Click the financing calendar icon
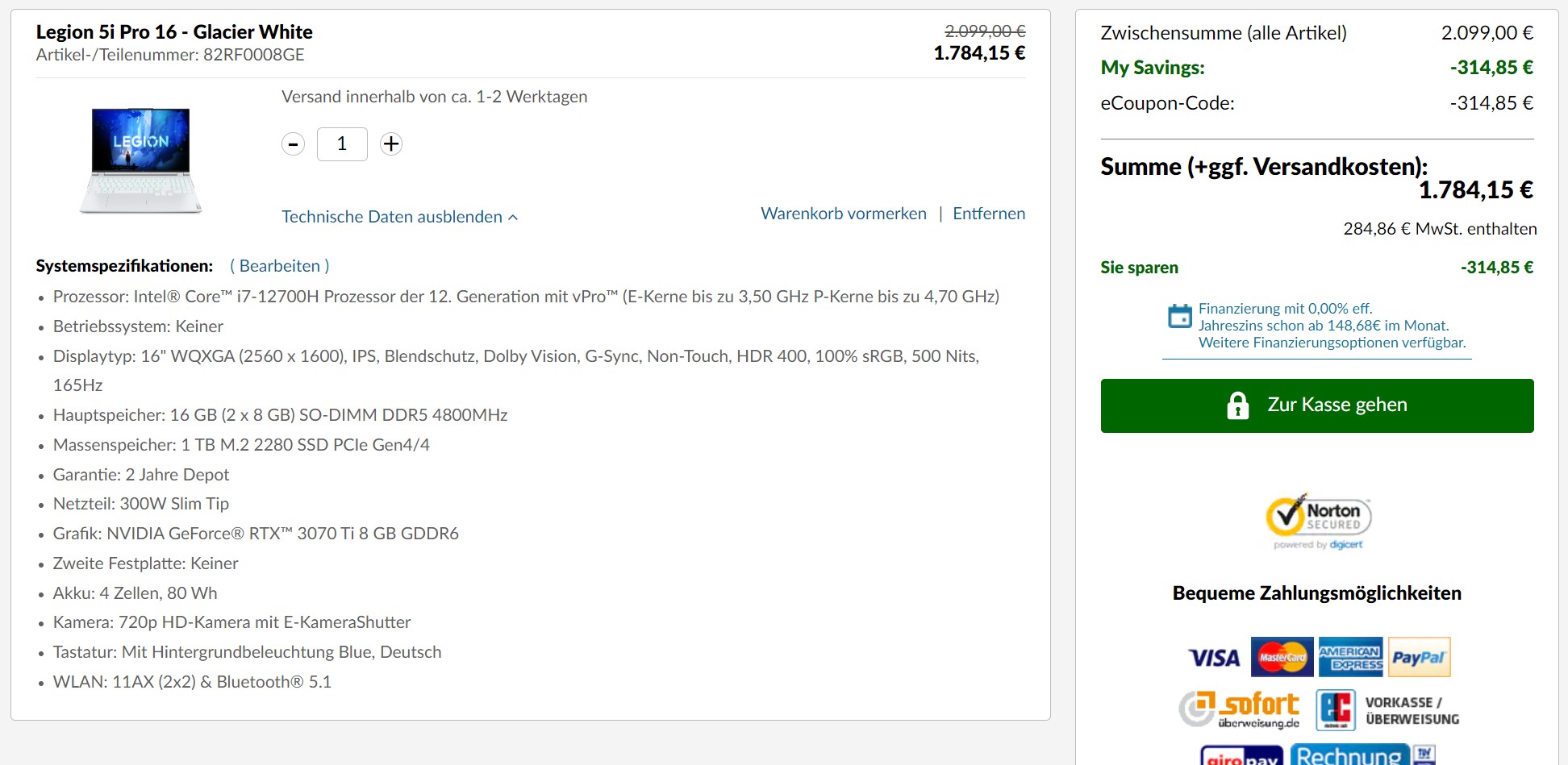The width and height of the screenshot is (1568, 765). point(1180,316)
